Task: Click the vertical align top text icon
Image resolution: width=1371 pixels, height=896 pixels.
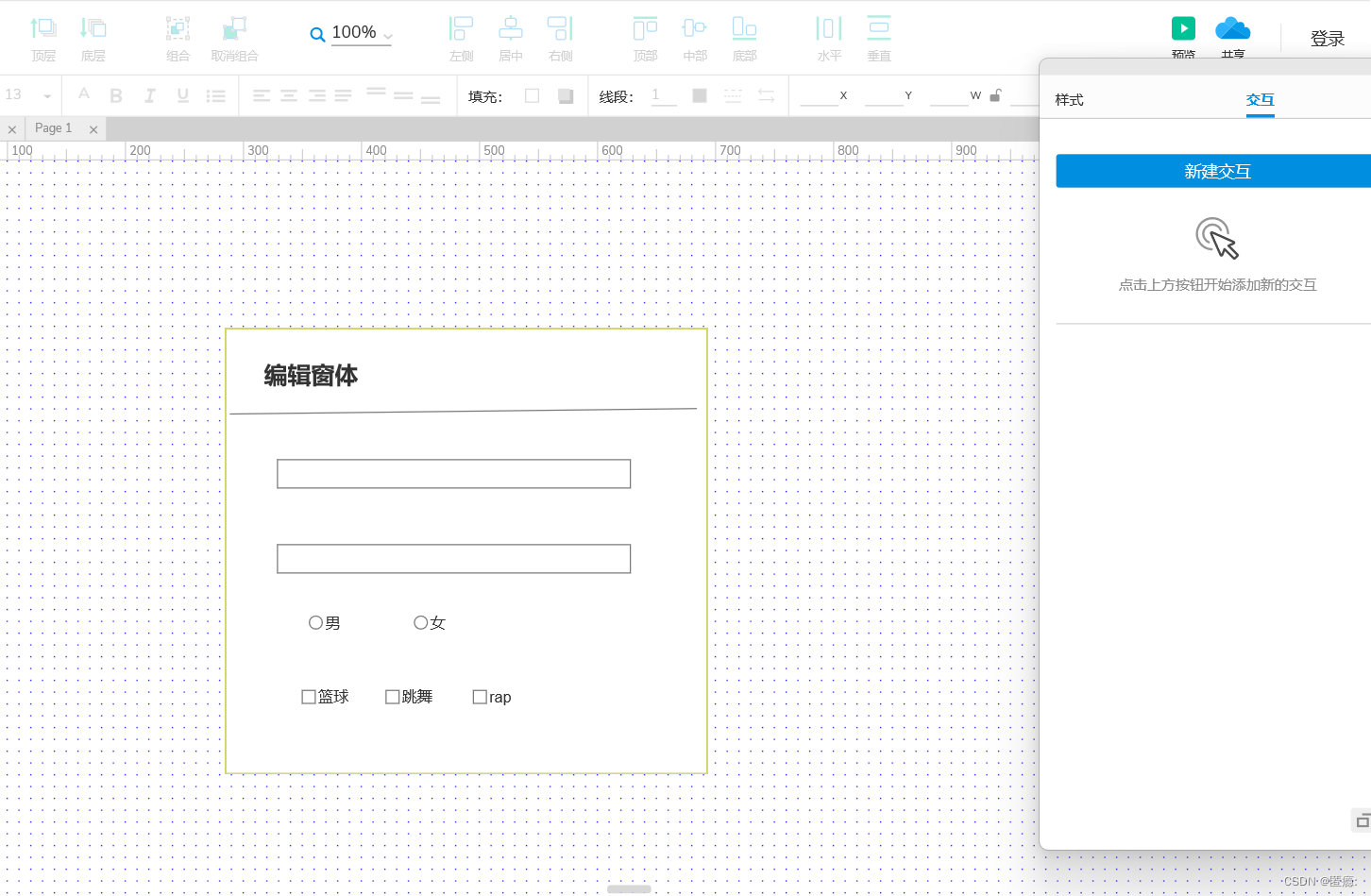Action: tap(376, 93)
